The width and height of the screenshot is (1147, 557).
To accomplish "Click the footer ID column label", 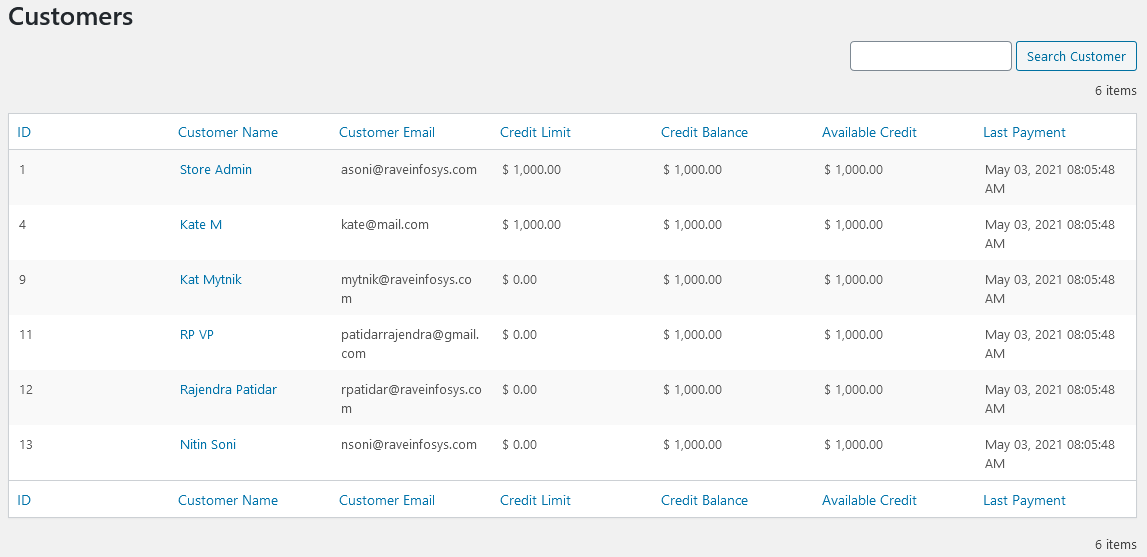I will click(24, 500).
